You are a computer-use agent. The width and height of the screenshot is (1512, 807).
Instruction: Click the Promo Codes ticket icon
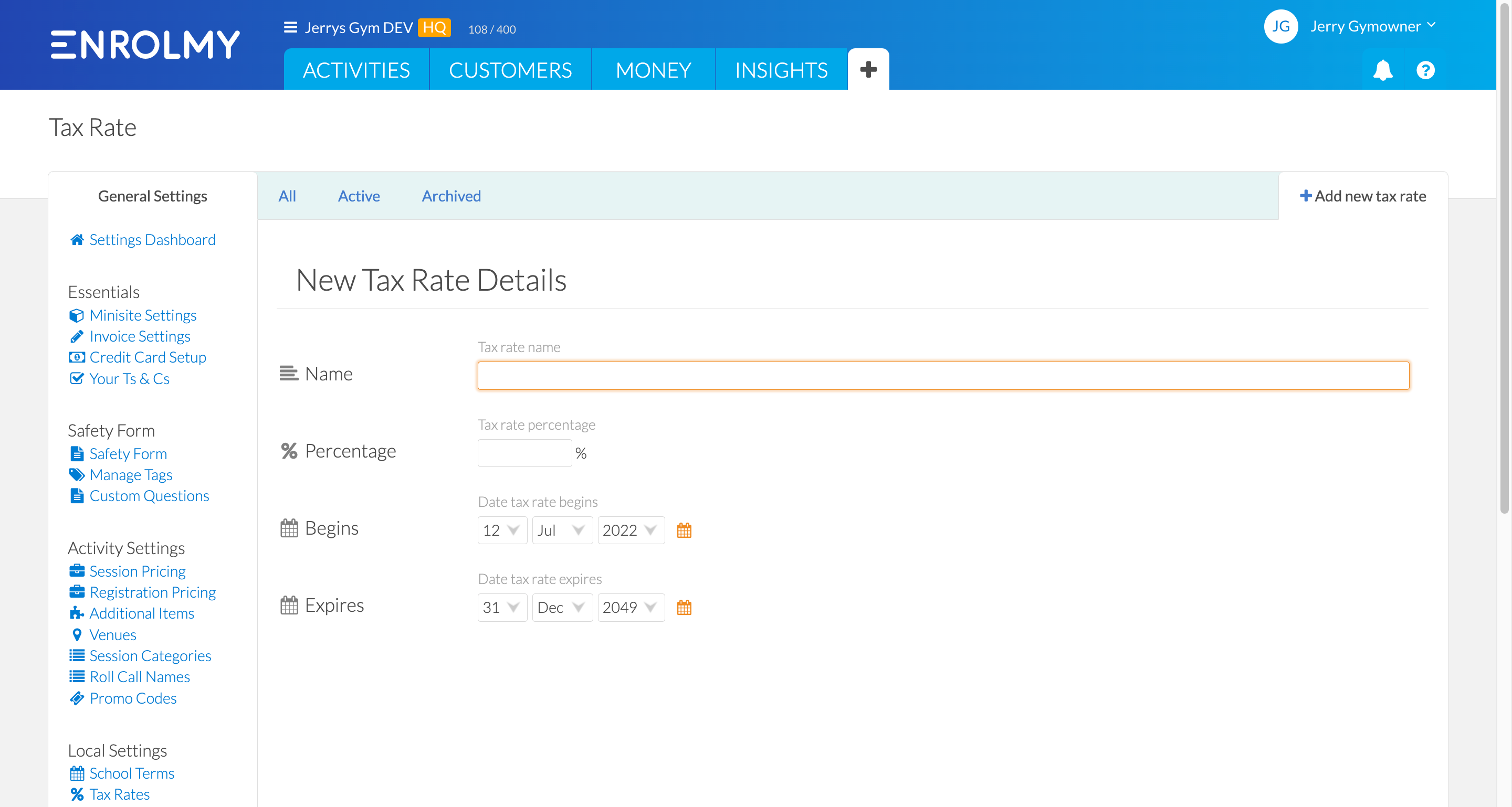coord(77,698)
